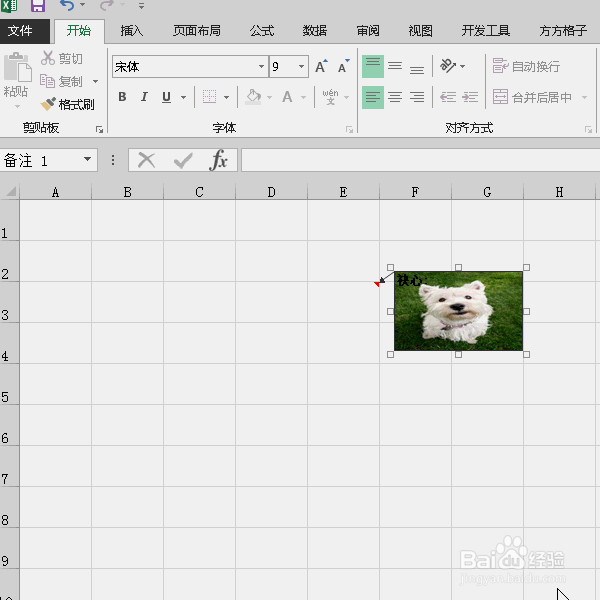This screenshot has width=600, height=600.
Task: Switch to the 页面布局 ribbon tab
Action: coord(197,31)
